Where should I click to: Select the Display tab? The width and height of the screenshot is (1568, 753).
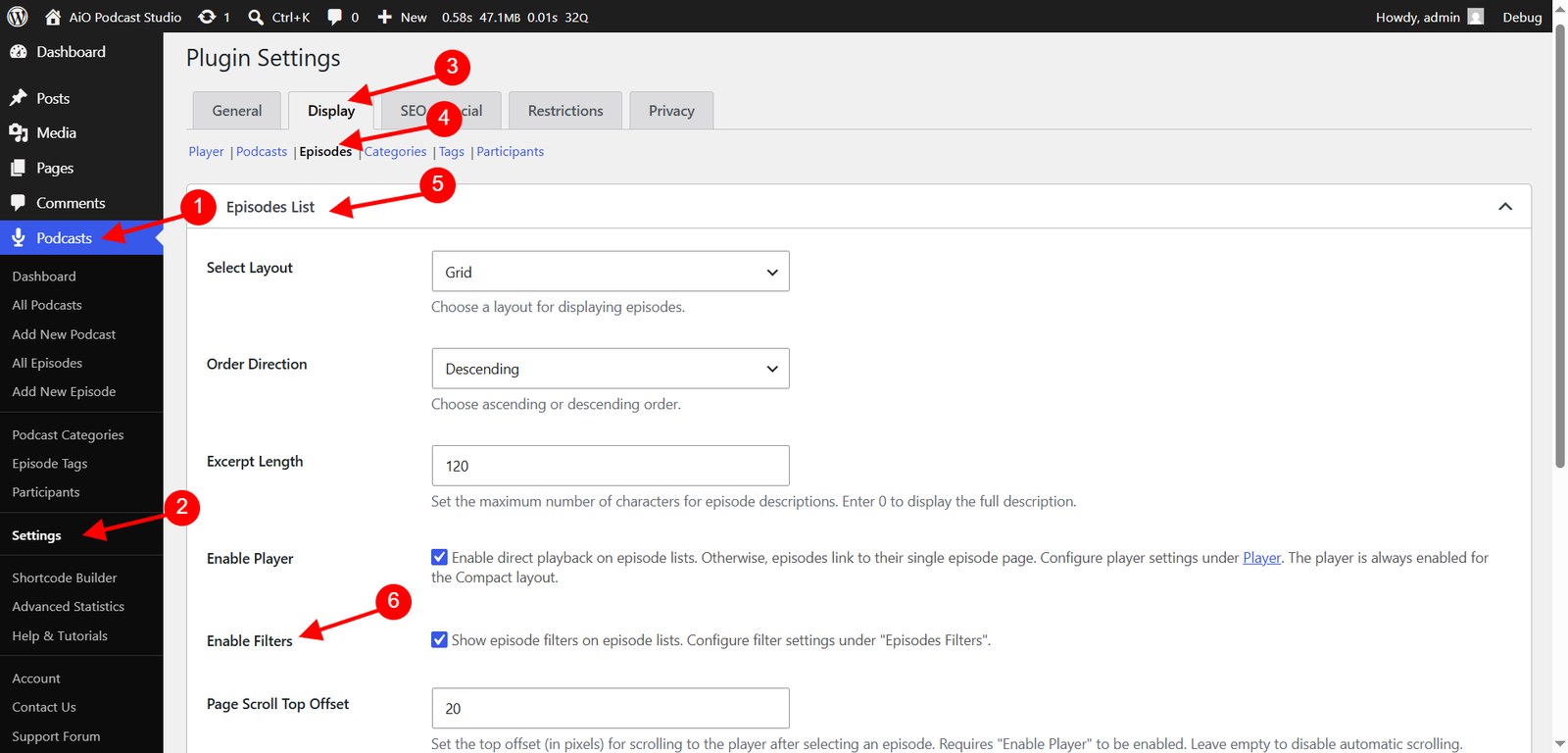tap(331, 111)
